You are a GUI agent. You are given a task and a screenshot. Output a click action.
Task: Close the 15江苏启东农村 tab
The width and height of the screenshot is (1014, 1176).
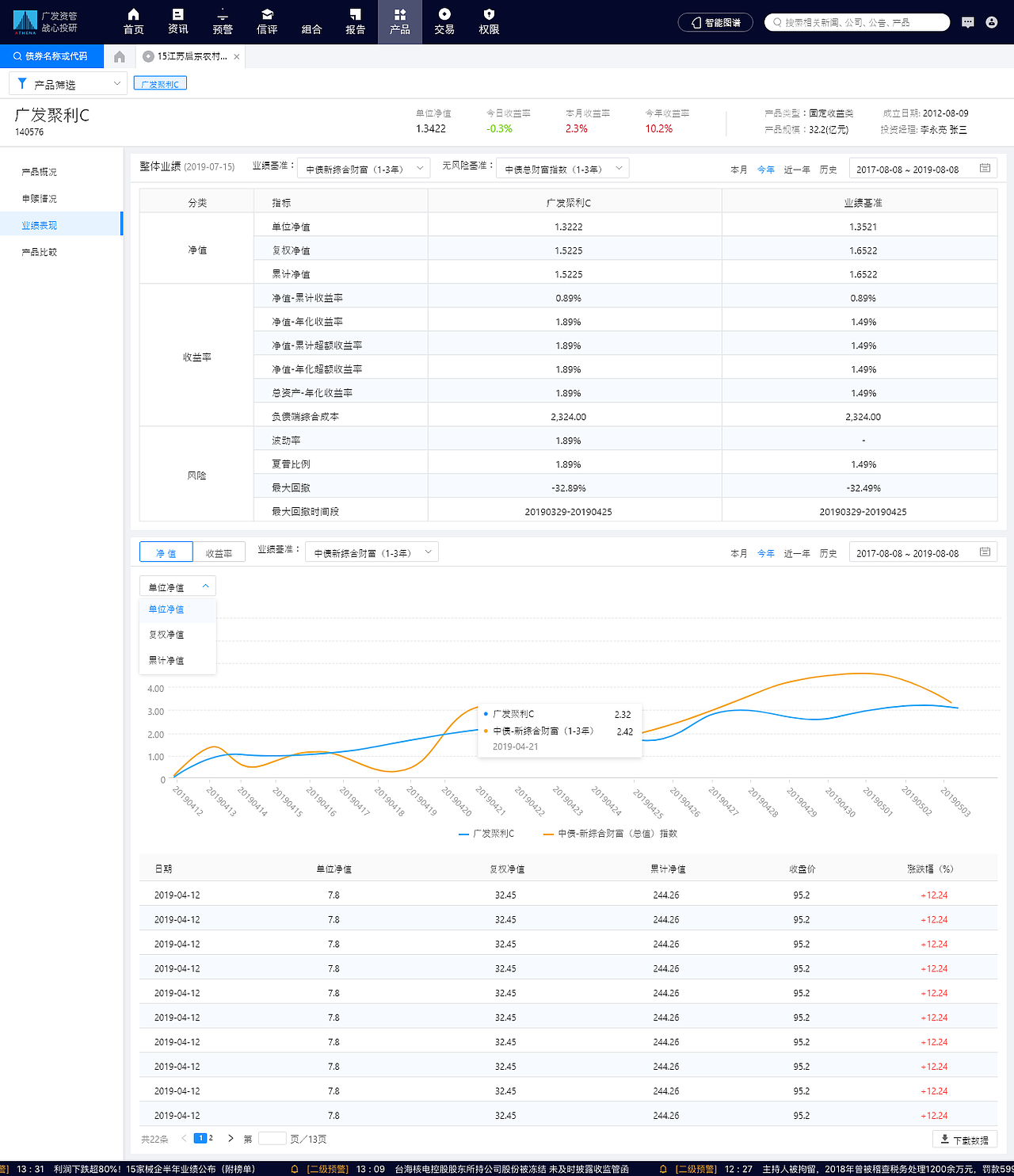tap(237, 56)
